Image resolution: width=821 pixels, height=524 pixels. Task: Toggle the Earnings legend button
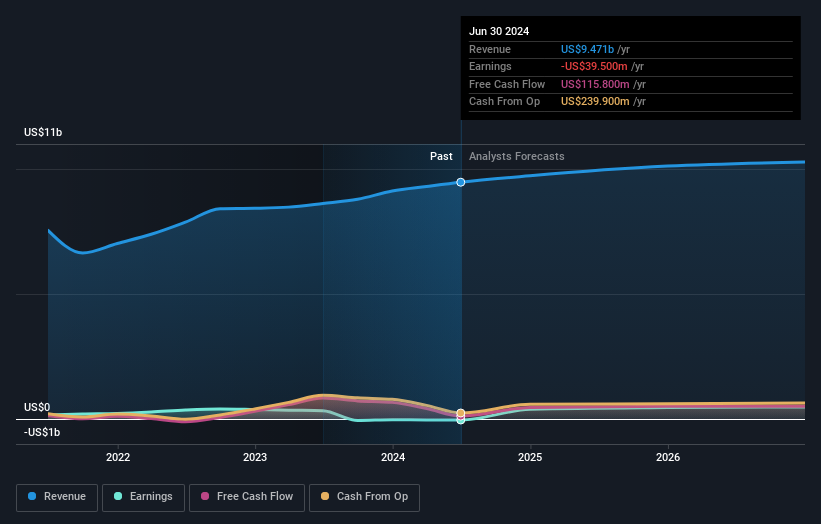143,497
